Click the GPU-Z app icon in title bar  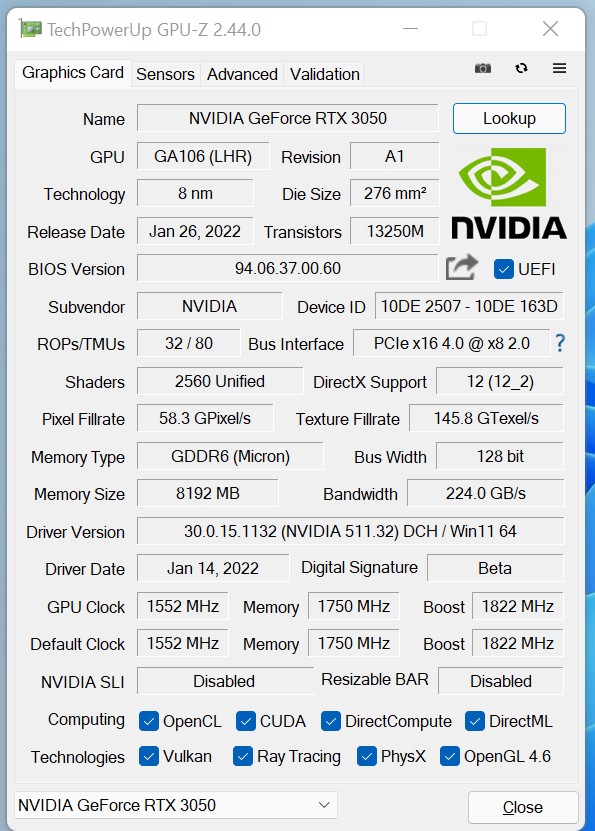coord(31,29)
